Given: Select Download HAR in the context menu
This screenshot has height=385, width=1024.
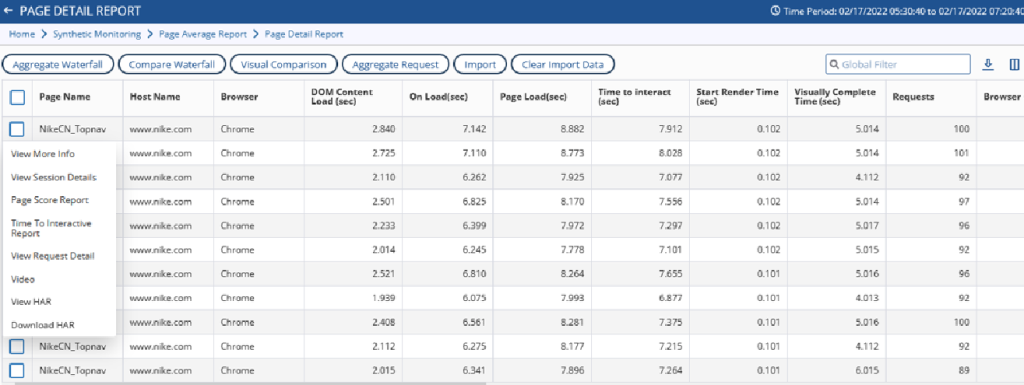Looking at the screenshot, I should click(x=44, y=325).
